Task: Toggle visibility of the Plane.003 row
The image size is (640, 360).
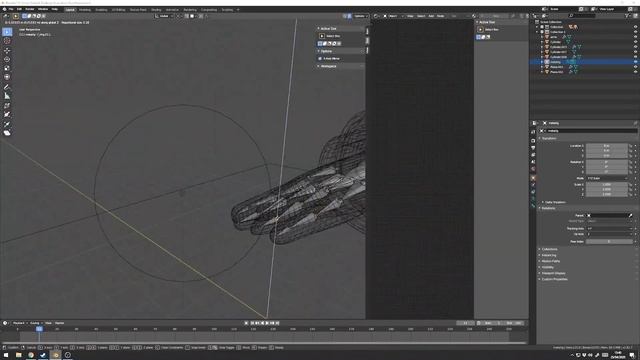Action: click(636, 67)
